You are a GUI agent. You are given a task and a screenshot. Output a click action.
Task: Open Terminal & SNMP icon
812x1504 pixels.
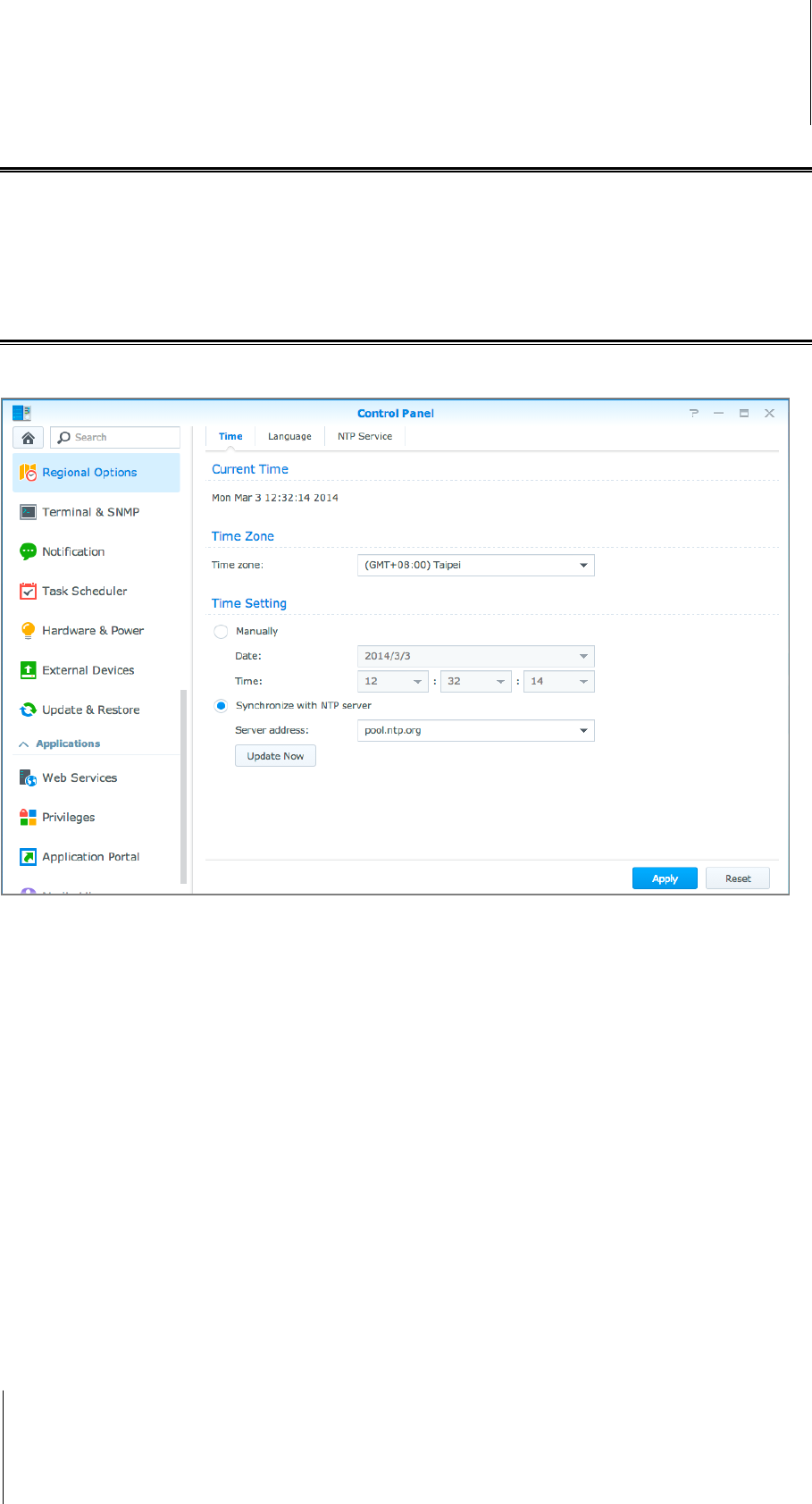click(28, 512)
